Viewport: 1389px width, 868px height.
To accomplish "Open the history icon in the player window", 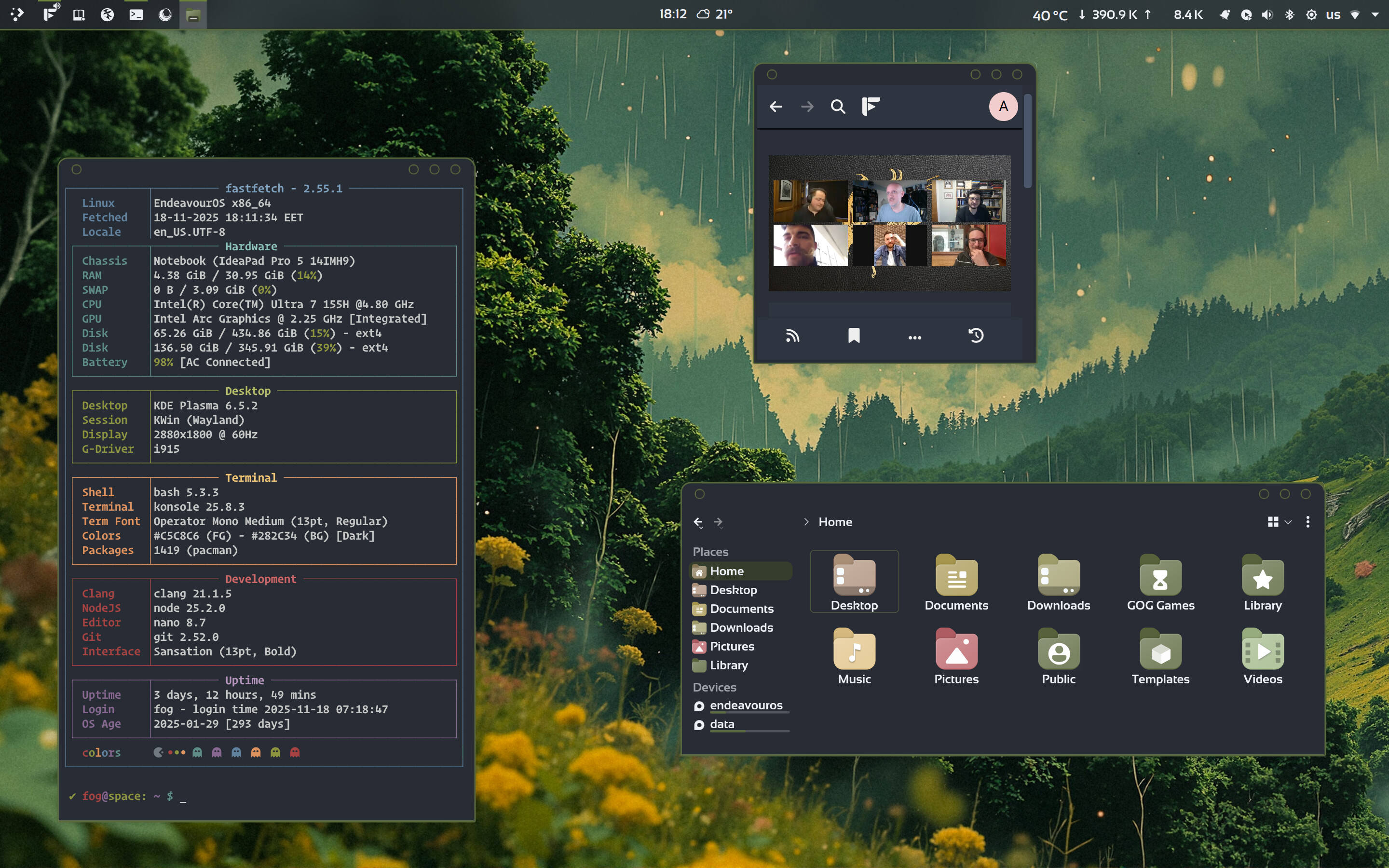I will coord(976,336).
